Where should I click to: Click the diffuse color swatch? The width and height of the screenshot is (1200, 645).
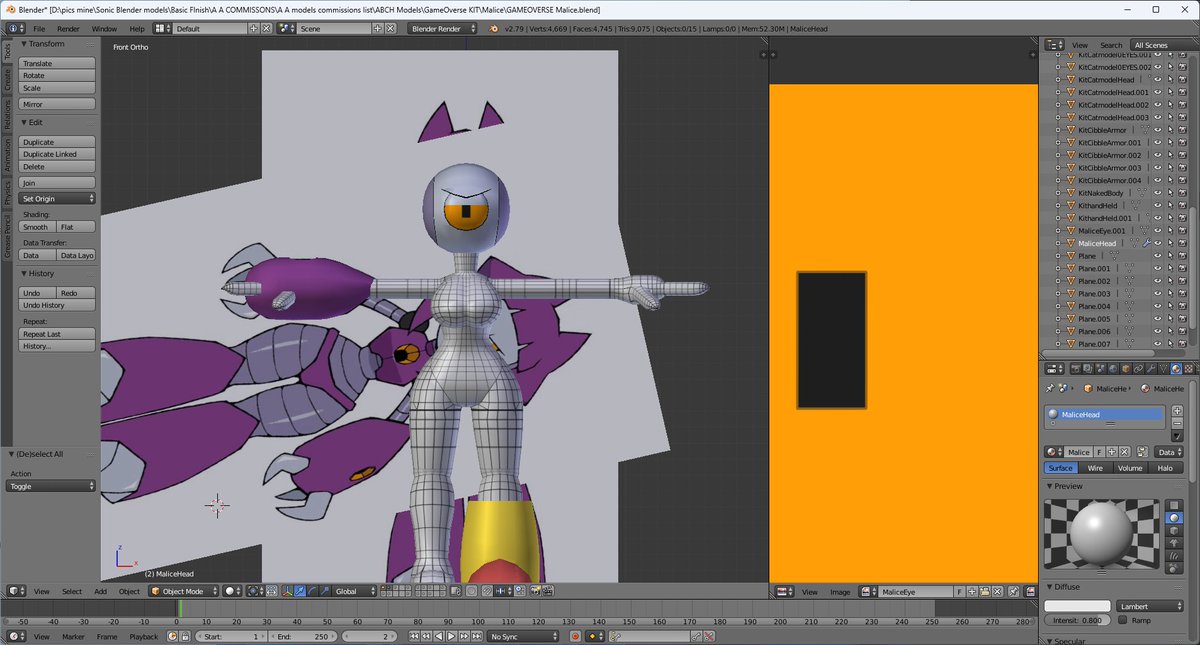(x=1077, y=606)
